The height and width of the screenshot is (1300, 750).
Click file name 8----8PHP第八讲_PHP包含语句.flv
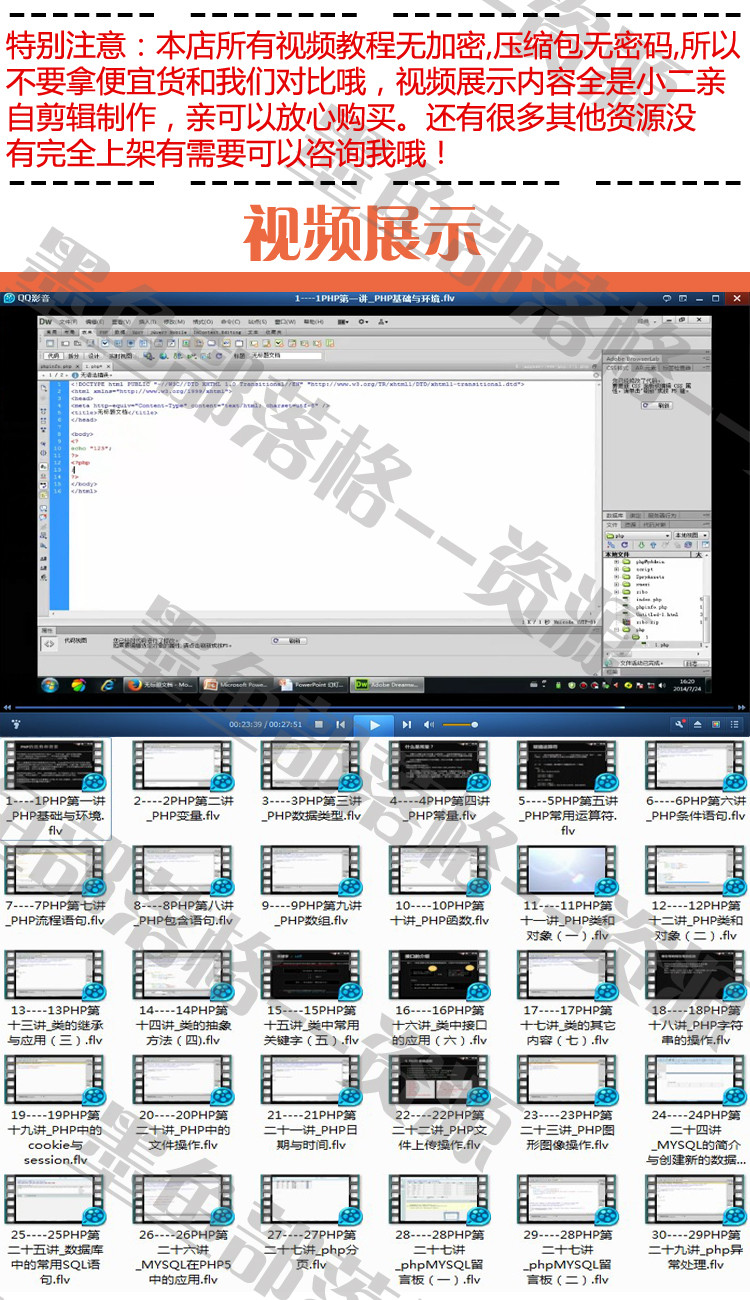(183, 913)
